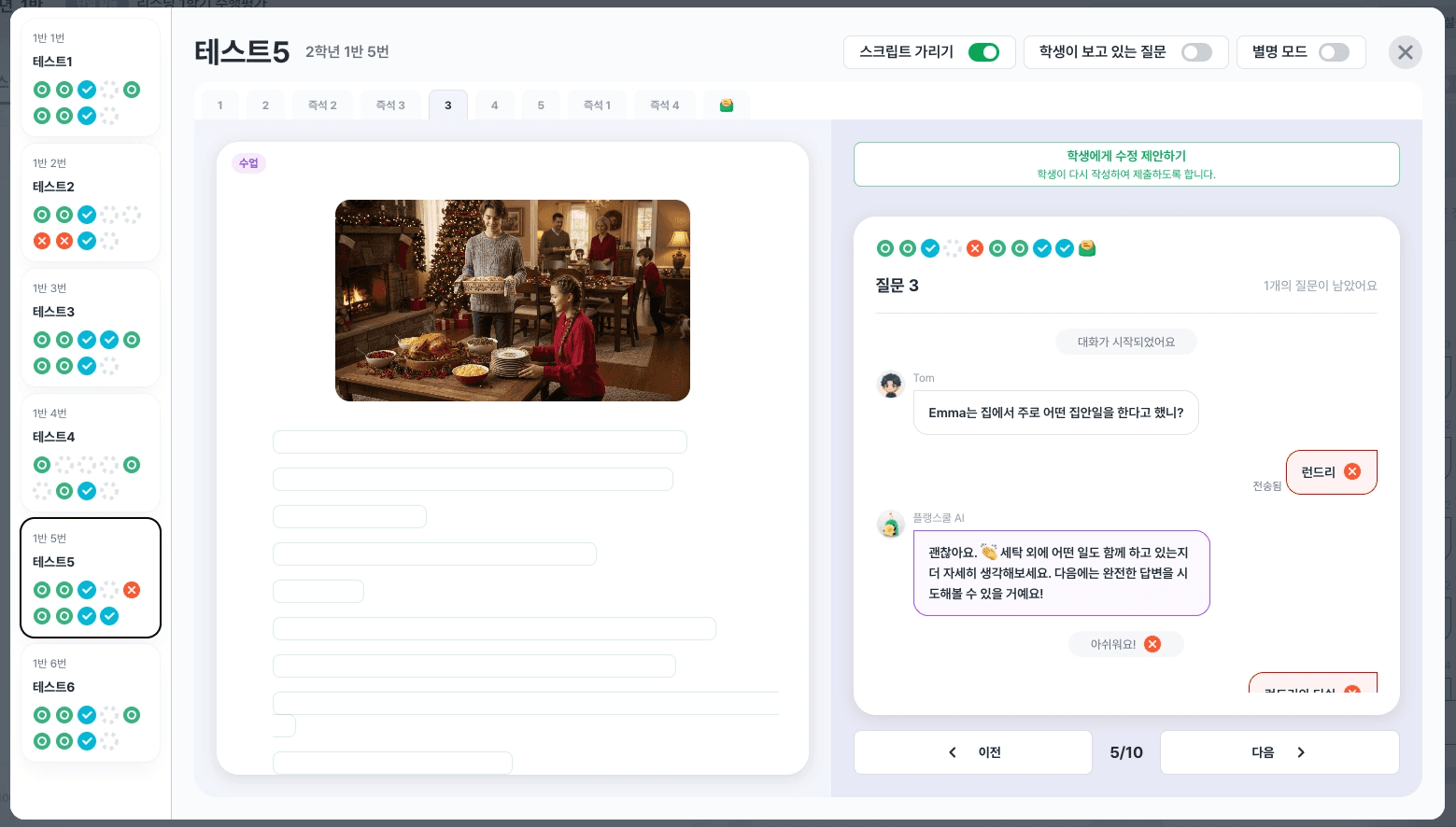The image size is (1456, 827).
Task: Click the mail icon in 질문 3 progress row
Action: [1087, 248]
